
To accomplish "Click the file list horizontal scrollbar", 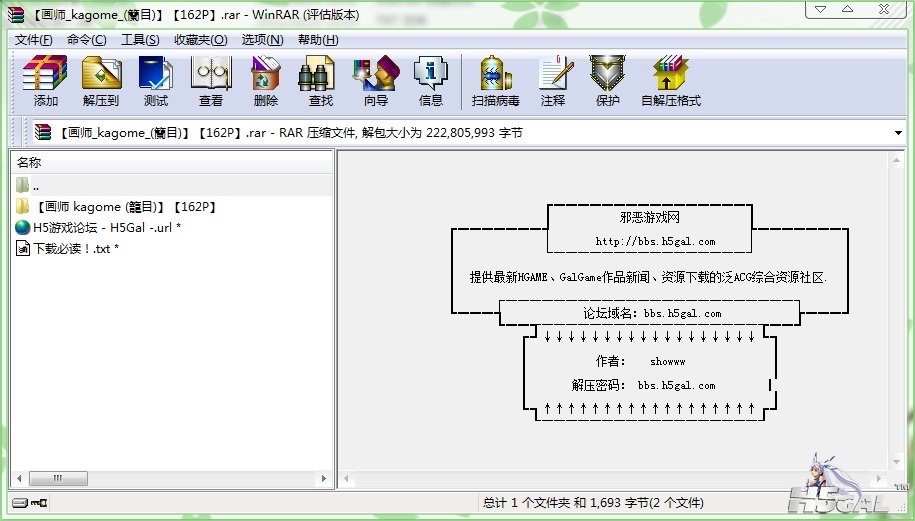I will click(x=170, y=479).
